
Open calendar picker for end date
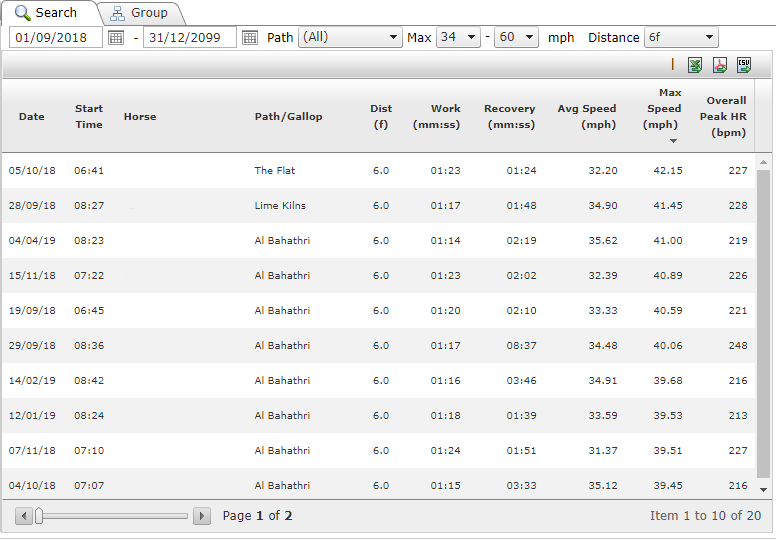250,38
